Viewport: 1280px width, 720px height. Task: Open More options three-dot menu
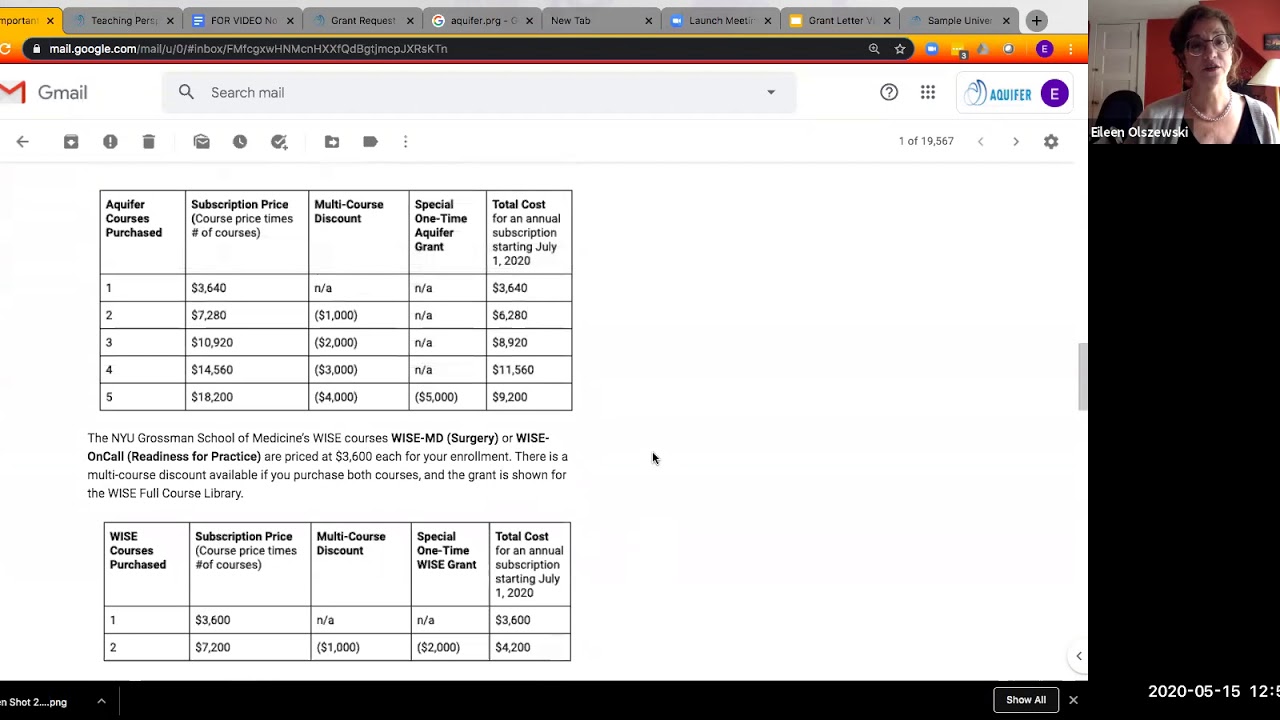click(x=405, y=142)
